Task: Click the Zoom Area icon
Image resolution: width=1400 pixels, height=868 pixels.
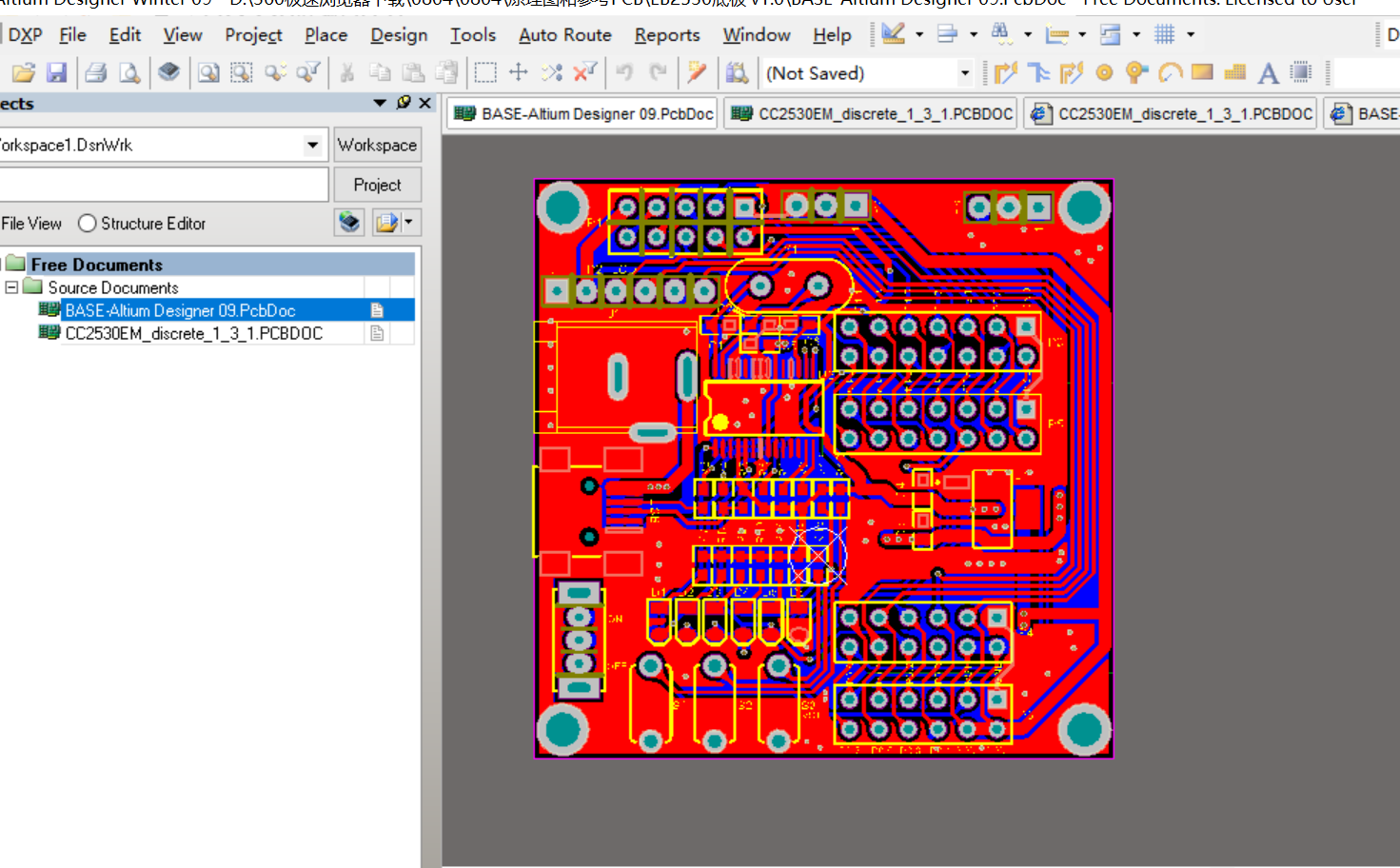Action: [x=242, y=72]
